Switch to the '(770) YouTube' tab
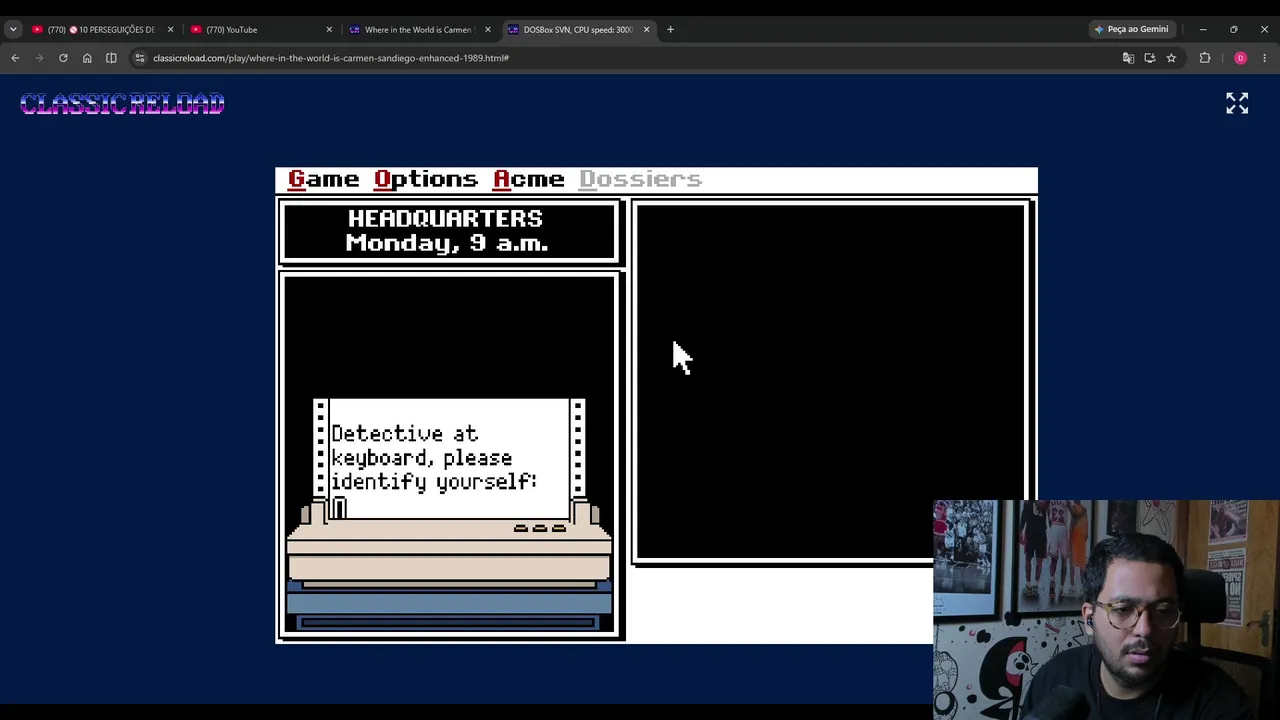Viewport: 1280px width, 720px height. click(x=260, y=30)
